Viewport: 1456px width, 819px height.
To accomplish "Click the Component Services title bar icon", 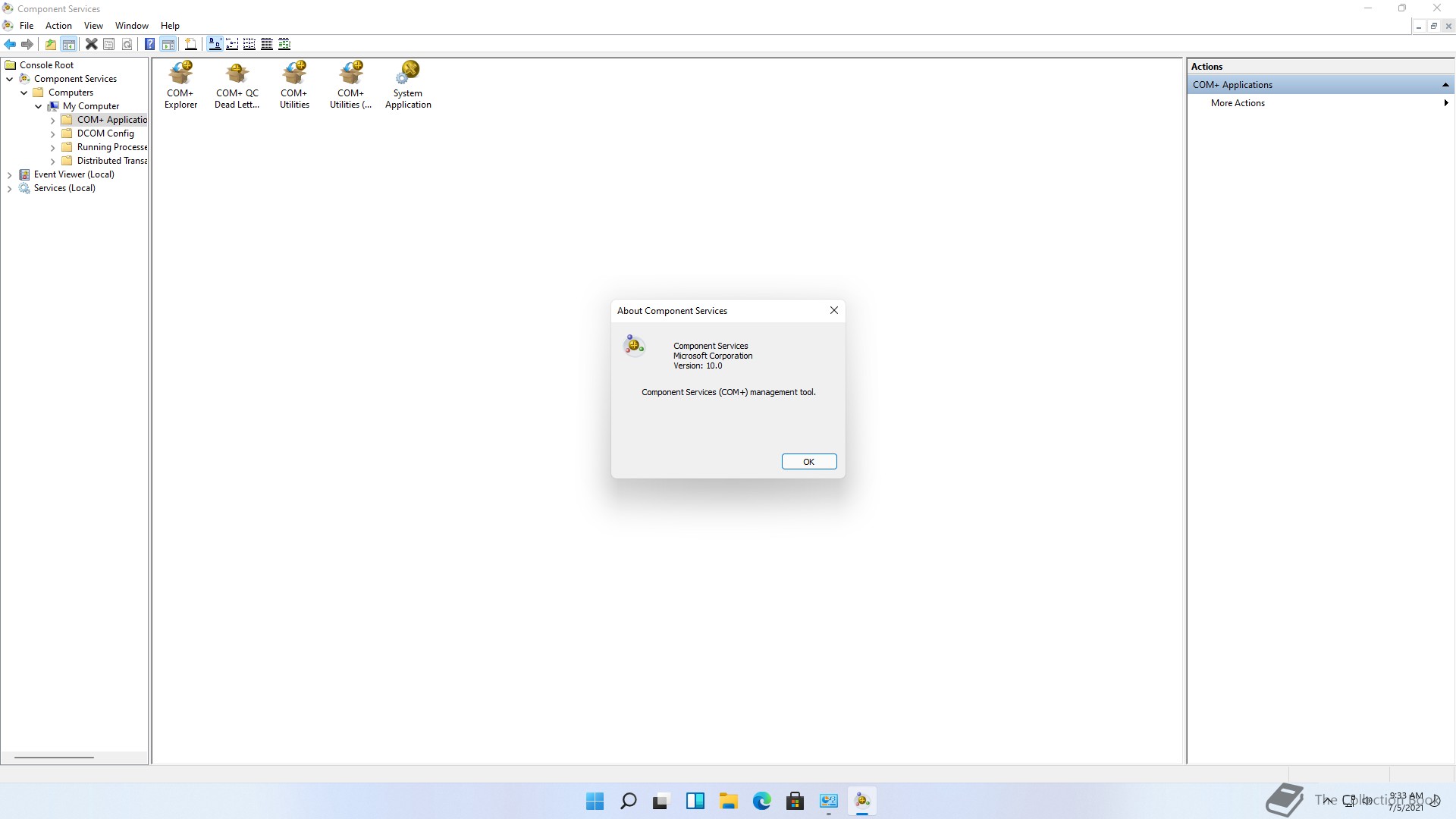I will pos(8,8).
